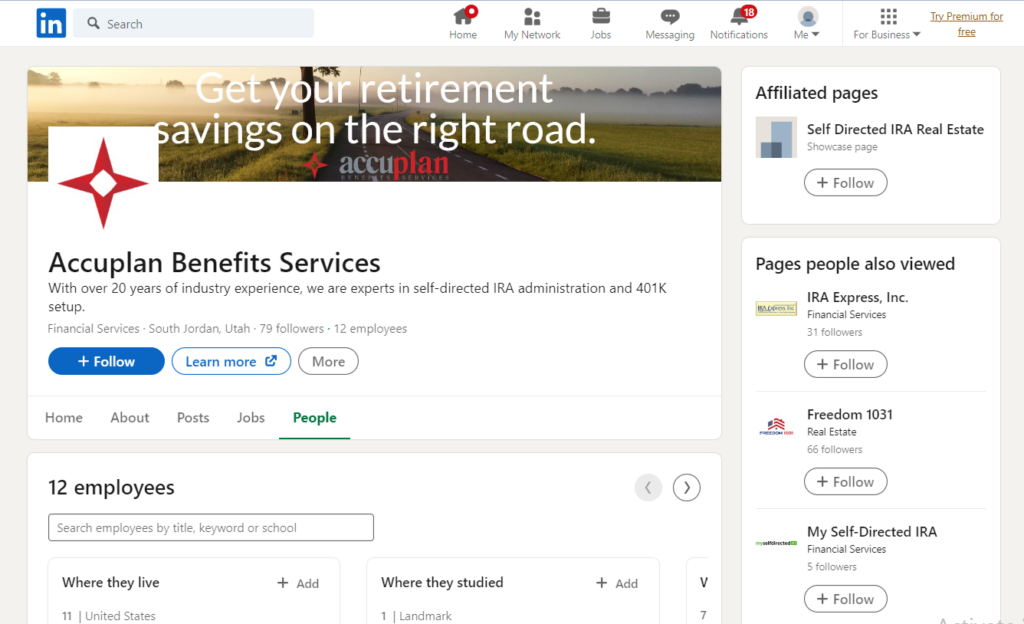The width and height of the screenshot is (1024, 624).
Task: Click the employee search field
Action: pyautogui.click(x=211, y=527)
